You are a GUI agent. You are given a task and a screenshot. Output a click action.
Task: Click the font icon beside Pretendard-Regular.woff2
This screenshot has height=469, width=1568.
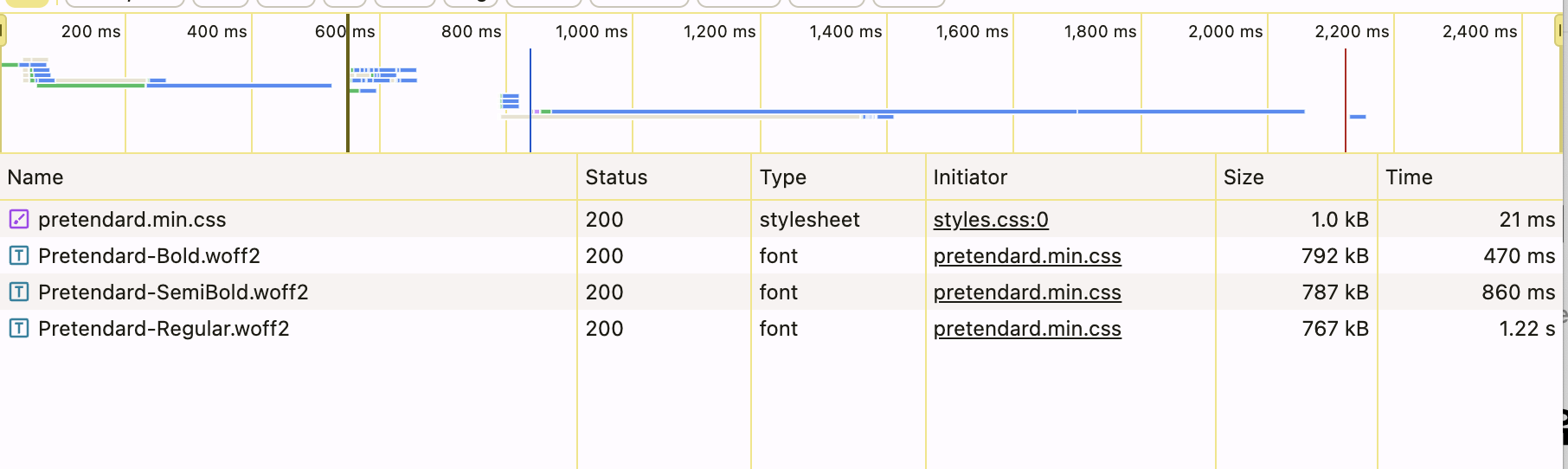click(x=19, y=328)
